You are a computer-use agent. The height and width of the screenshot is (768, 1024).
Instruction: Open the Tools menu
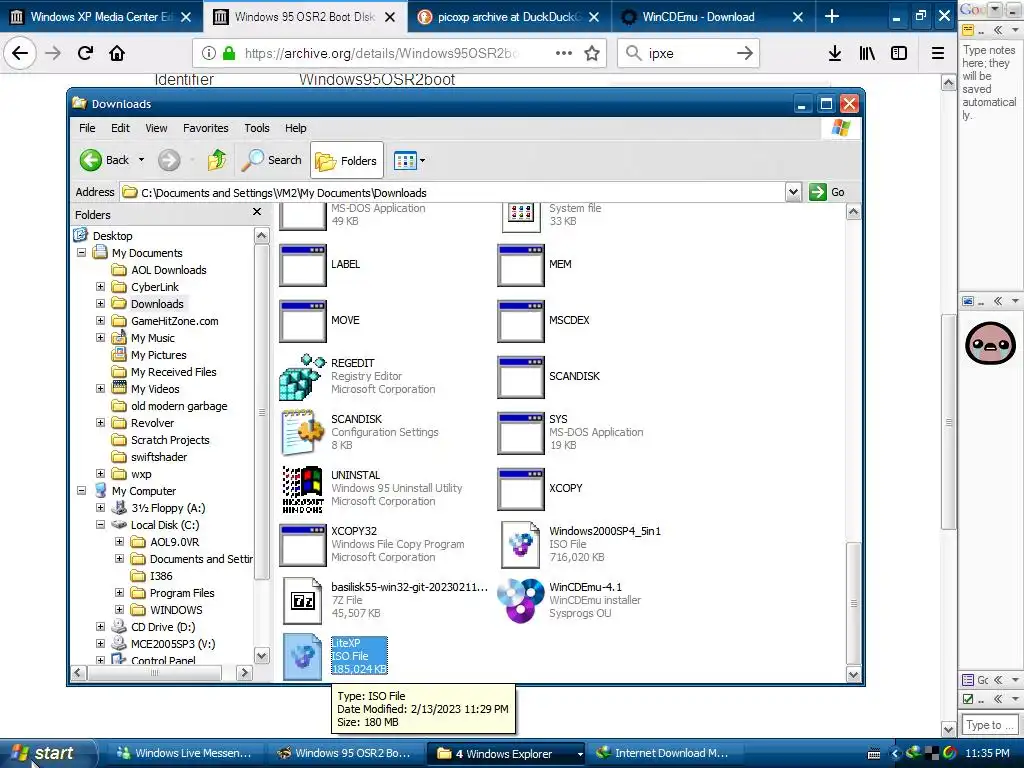coord(257,128)
